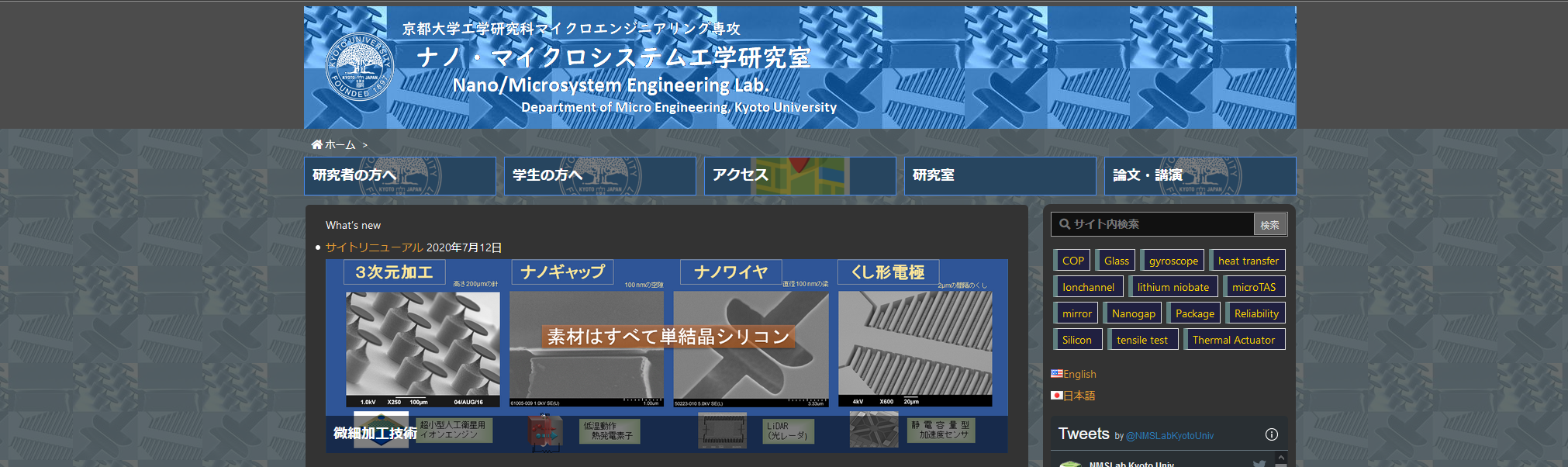Screen dimensions: 1568x467
Task: Click the 静電容量型加速度センサ label
Action: [x=941, y=431]
